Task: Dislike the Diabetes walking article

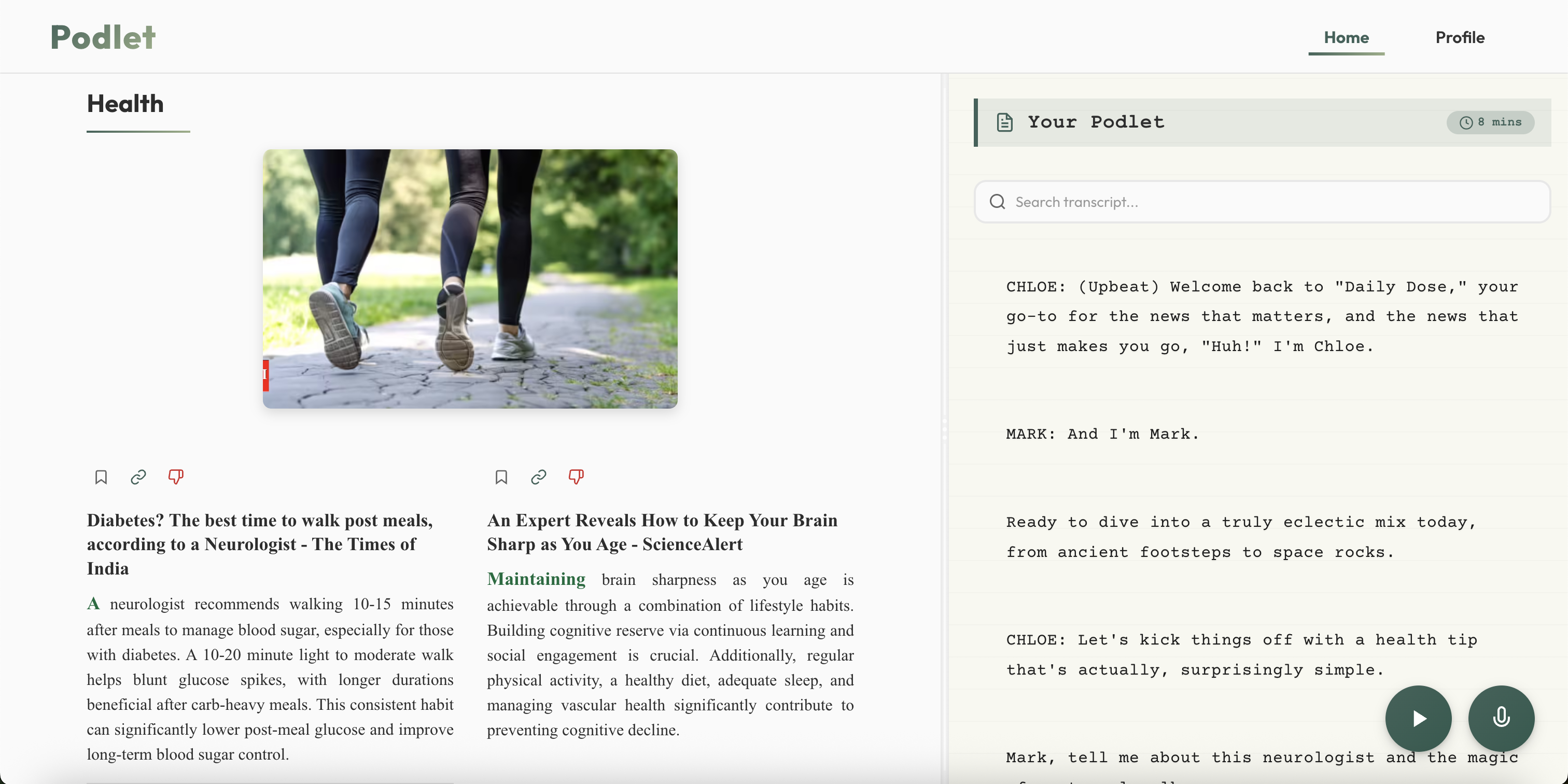Action: [x=176, y=477]
